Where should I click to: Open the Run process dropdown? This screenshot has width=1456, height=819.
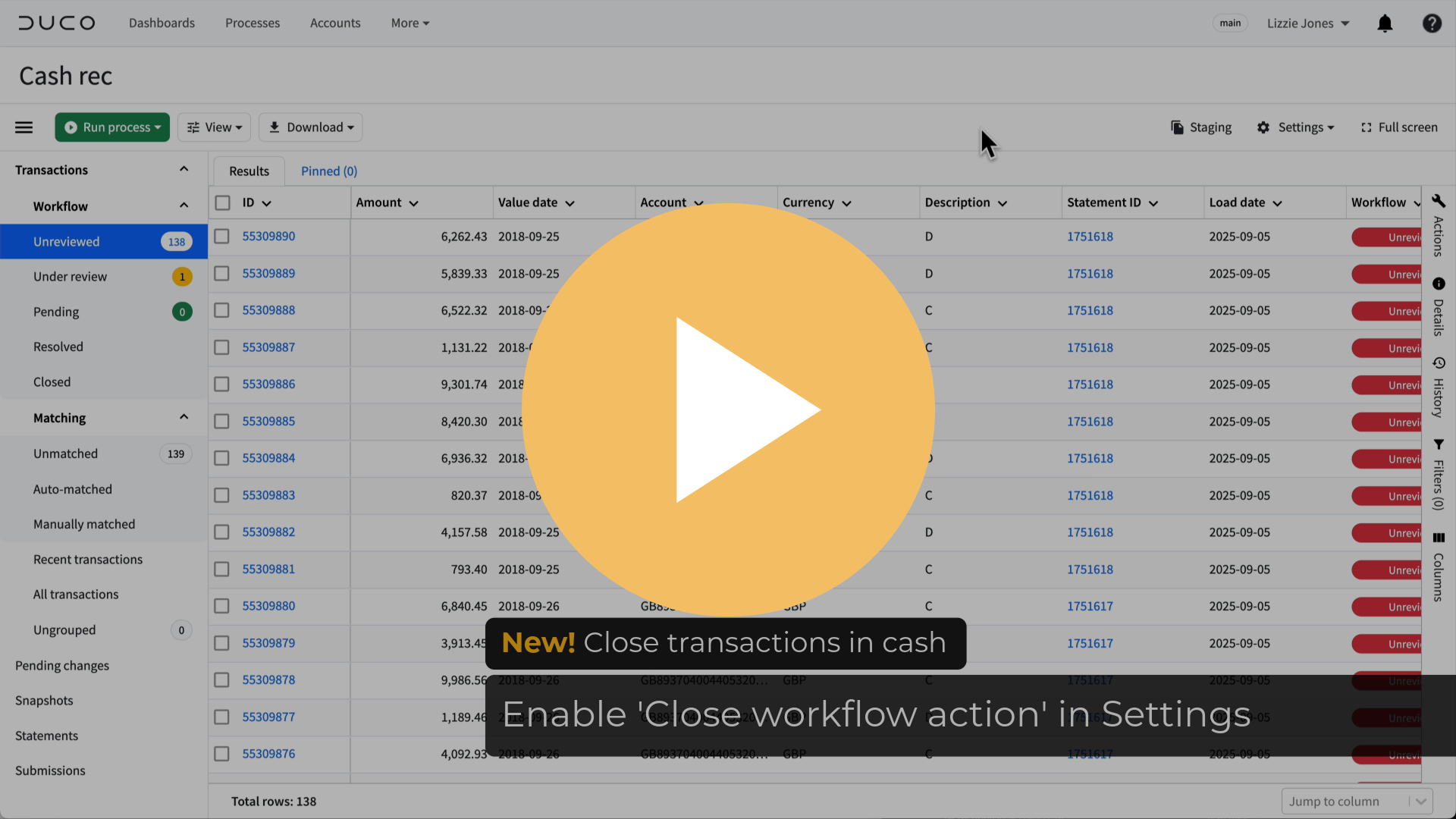(x=112, y=127)
